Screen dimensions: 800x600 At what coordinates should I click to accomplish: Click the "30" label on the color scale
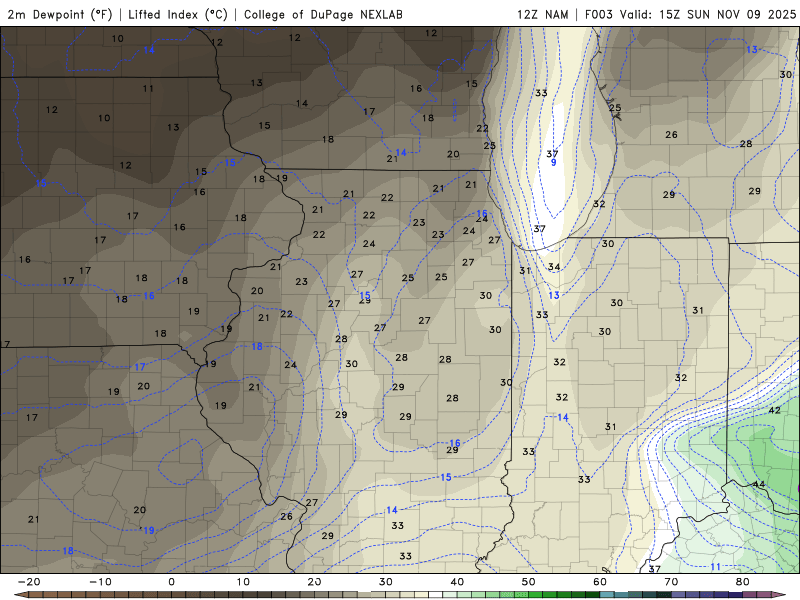click(386, 582)
